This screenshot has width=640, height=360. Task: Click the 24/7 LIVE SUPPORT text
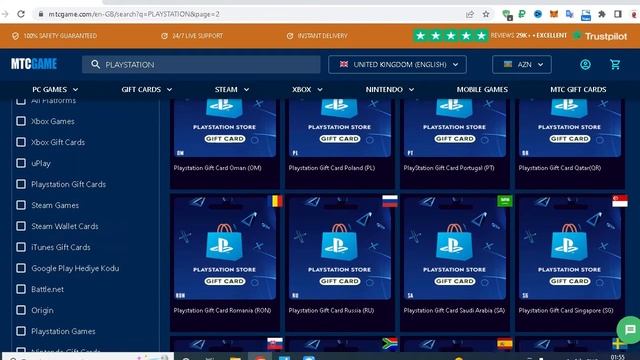click(198, 36)
